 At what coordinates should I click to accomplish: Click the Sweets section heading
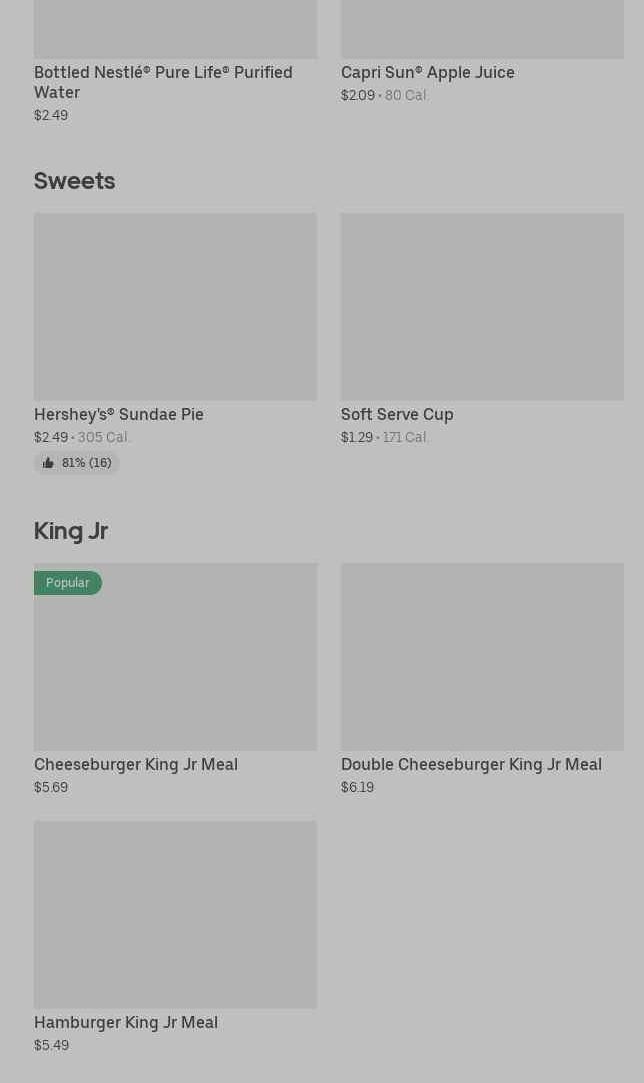(75, 181)
